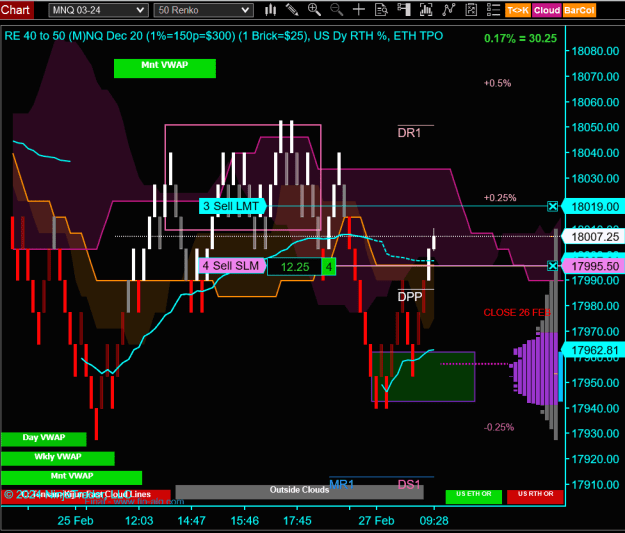The width and height of the screenshot is (625, 533).
Task: Click the DPP pivot label
Action: tap(410, 297)
